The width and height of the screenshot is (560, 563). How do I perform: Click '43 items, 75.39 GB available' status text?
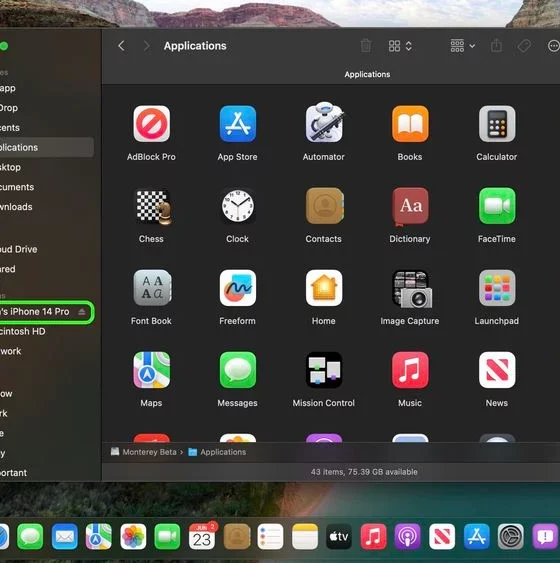click(x=364, y=472)
